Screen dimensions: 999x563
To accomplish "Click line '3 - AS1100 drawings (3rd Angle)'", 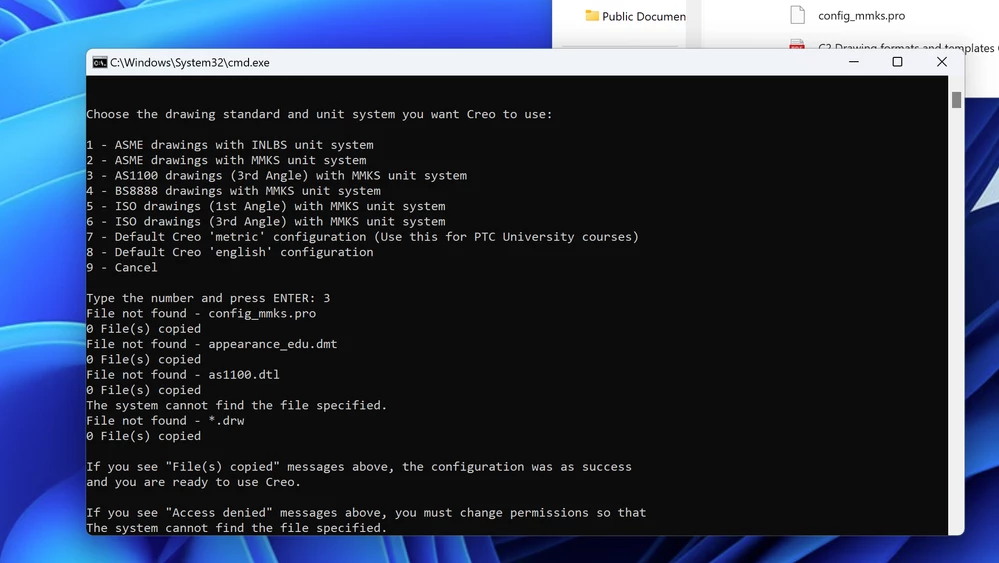I will (x=277, y=175).
